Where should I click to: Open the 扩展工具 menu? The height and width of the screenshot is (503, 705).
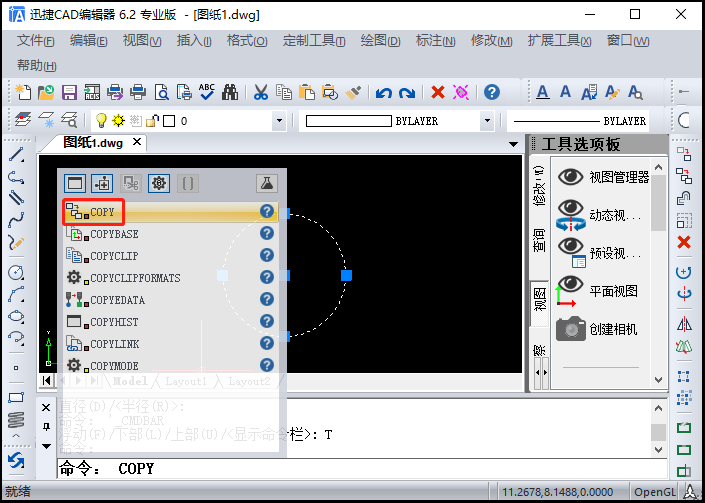point(559,41)
